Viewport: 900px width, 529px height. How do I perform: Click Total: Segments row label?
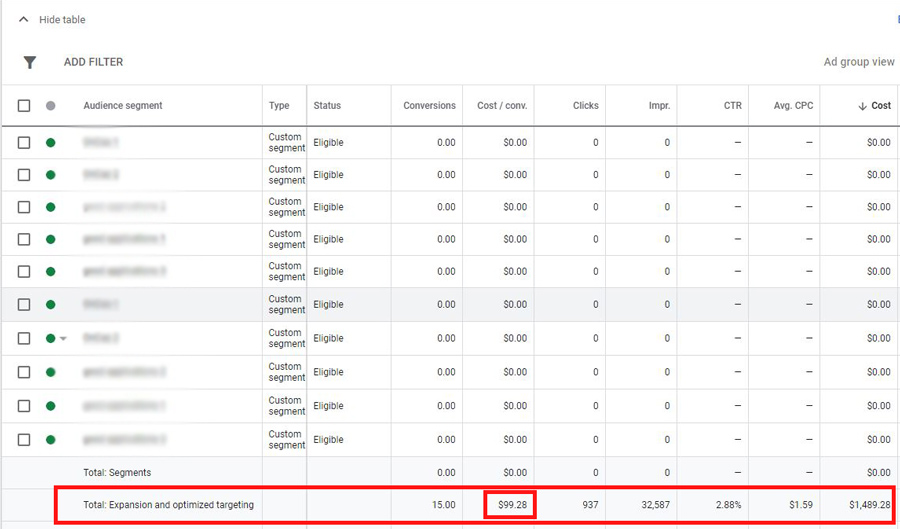[117, 473]
